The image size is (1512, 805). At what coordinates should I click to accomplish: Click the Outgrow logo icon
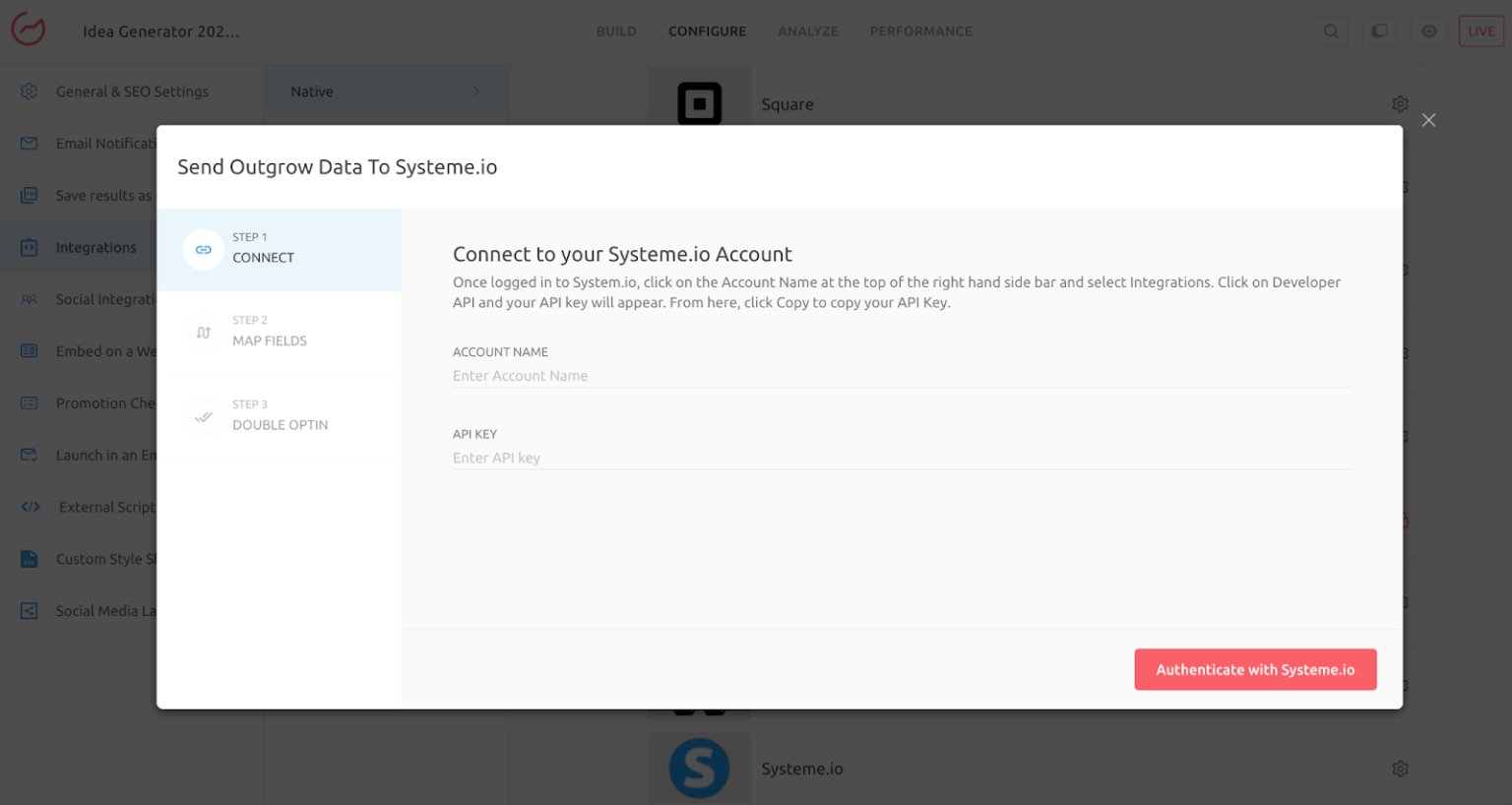click(x=29, y=30)
